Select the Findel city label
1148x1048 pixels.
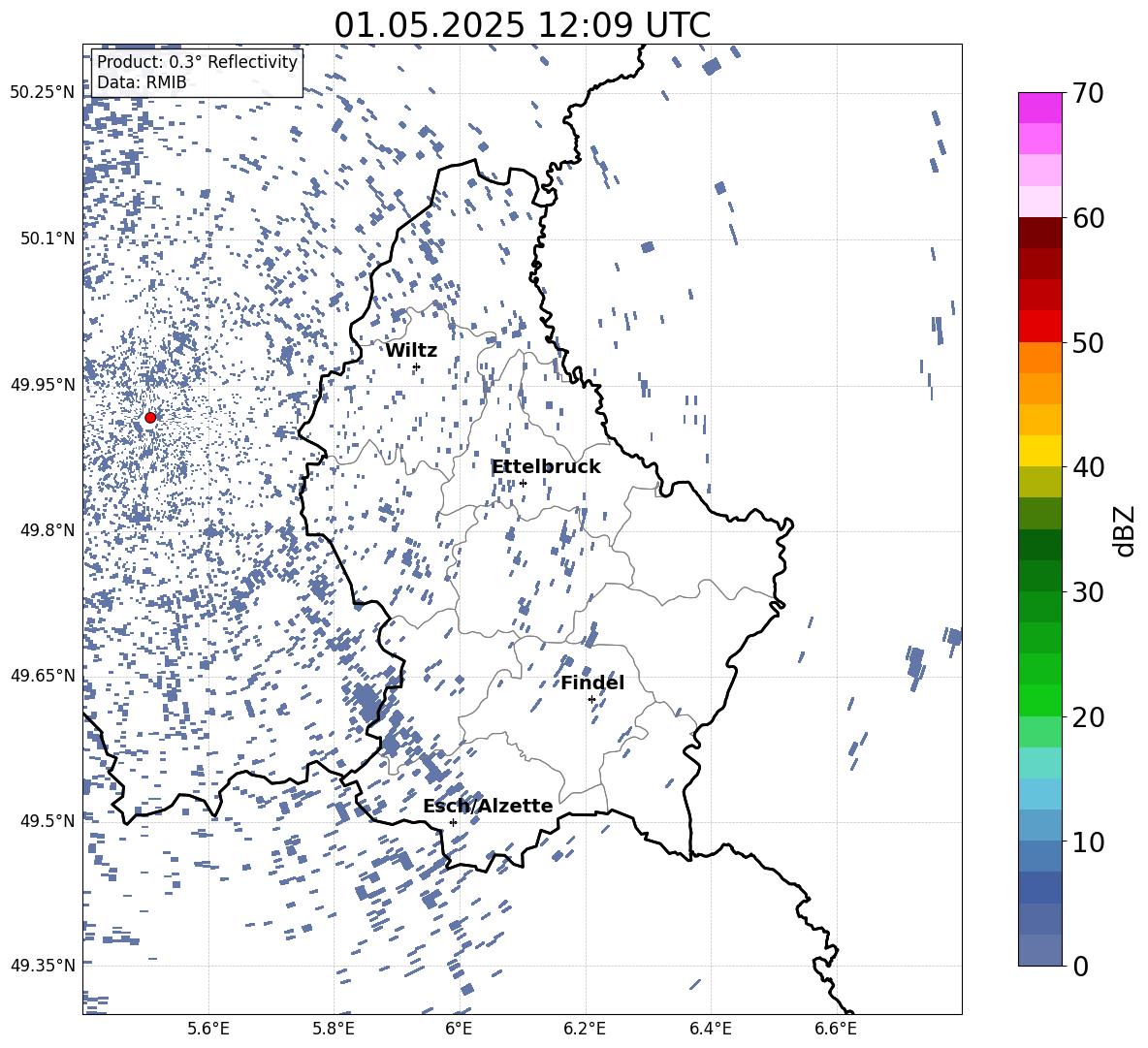click(592, 683)
